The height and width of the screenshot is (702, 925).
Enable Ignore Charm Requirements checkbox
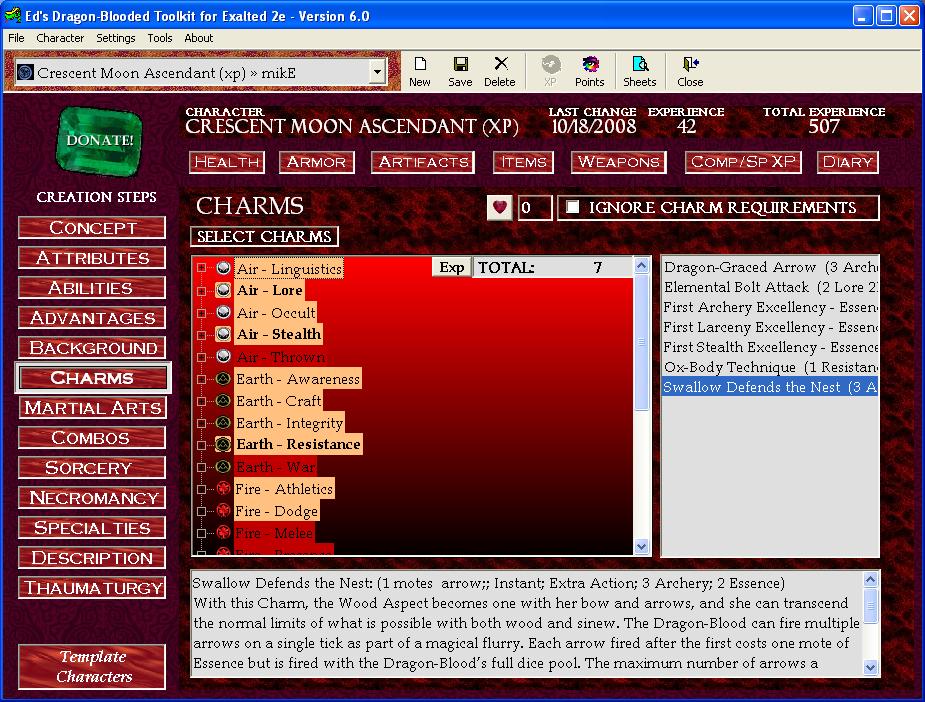572,207
